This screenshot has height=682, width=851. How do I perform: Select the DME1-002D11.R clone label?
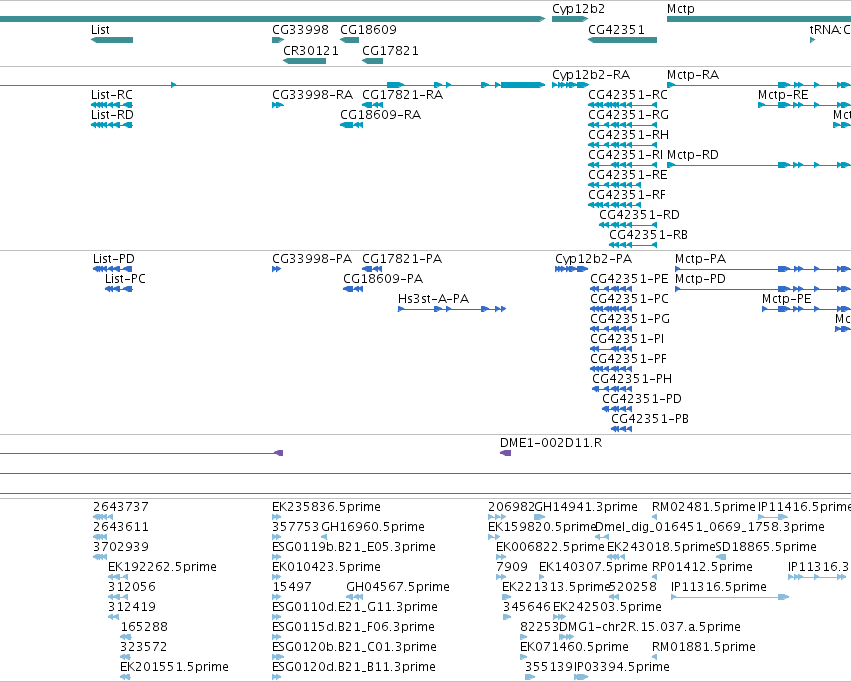pos(551,443)
